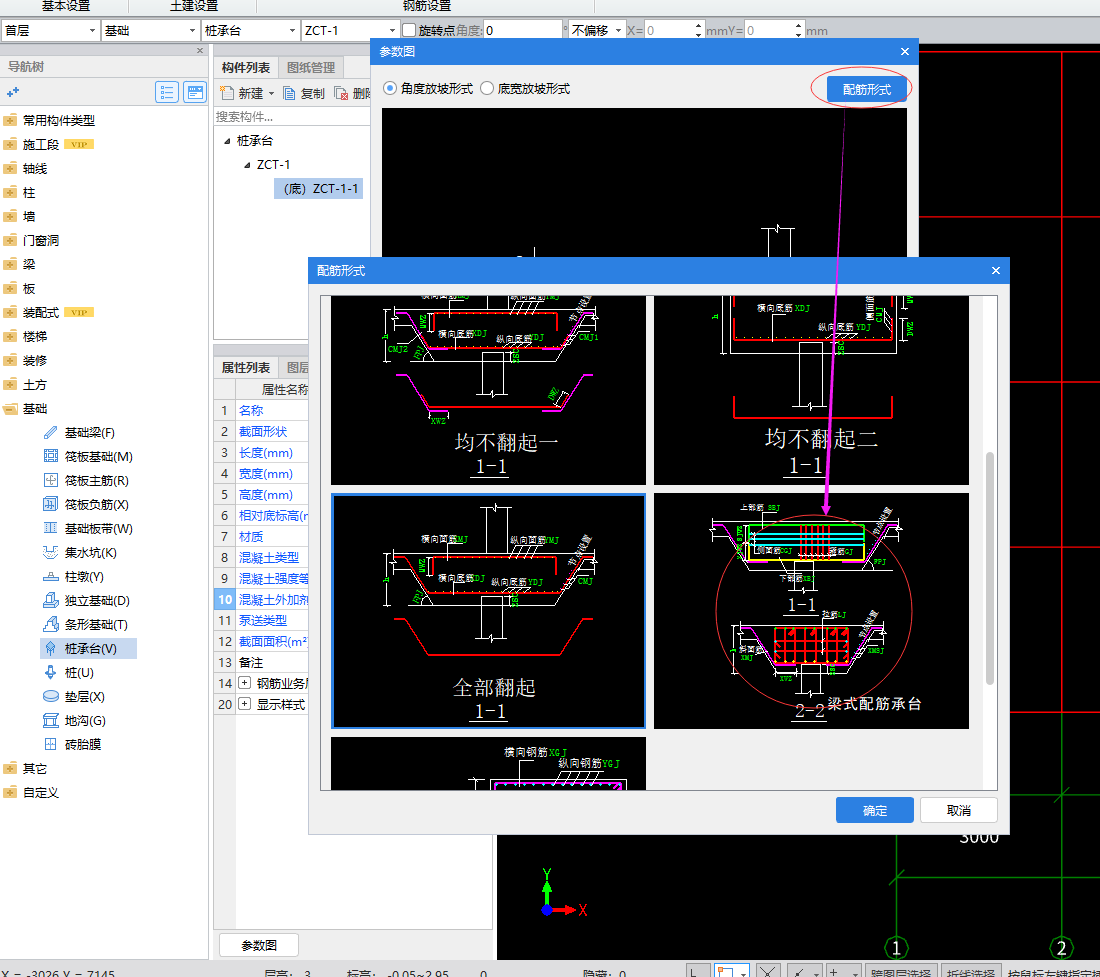The width and height of the screenshot is (1100, 977).
Task: Select the 垫层(X) cushion layer icon
Action: [x=51, y=696]
